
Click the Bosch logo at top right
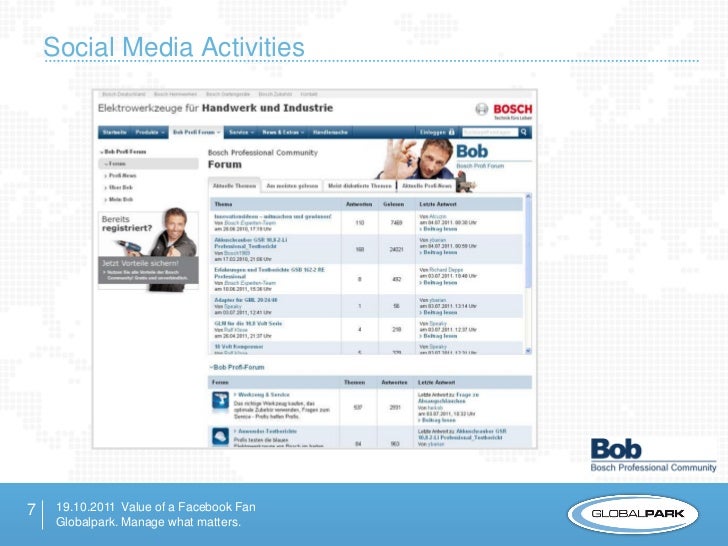pyautogui.click(x=504, y=110)
